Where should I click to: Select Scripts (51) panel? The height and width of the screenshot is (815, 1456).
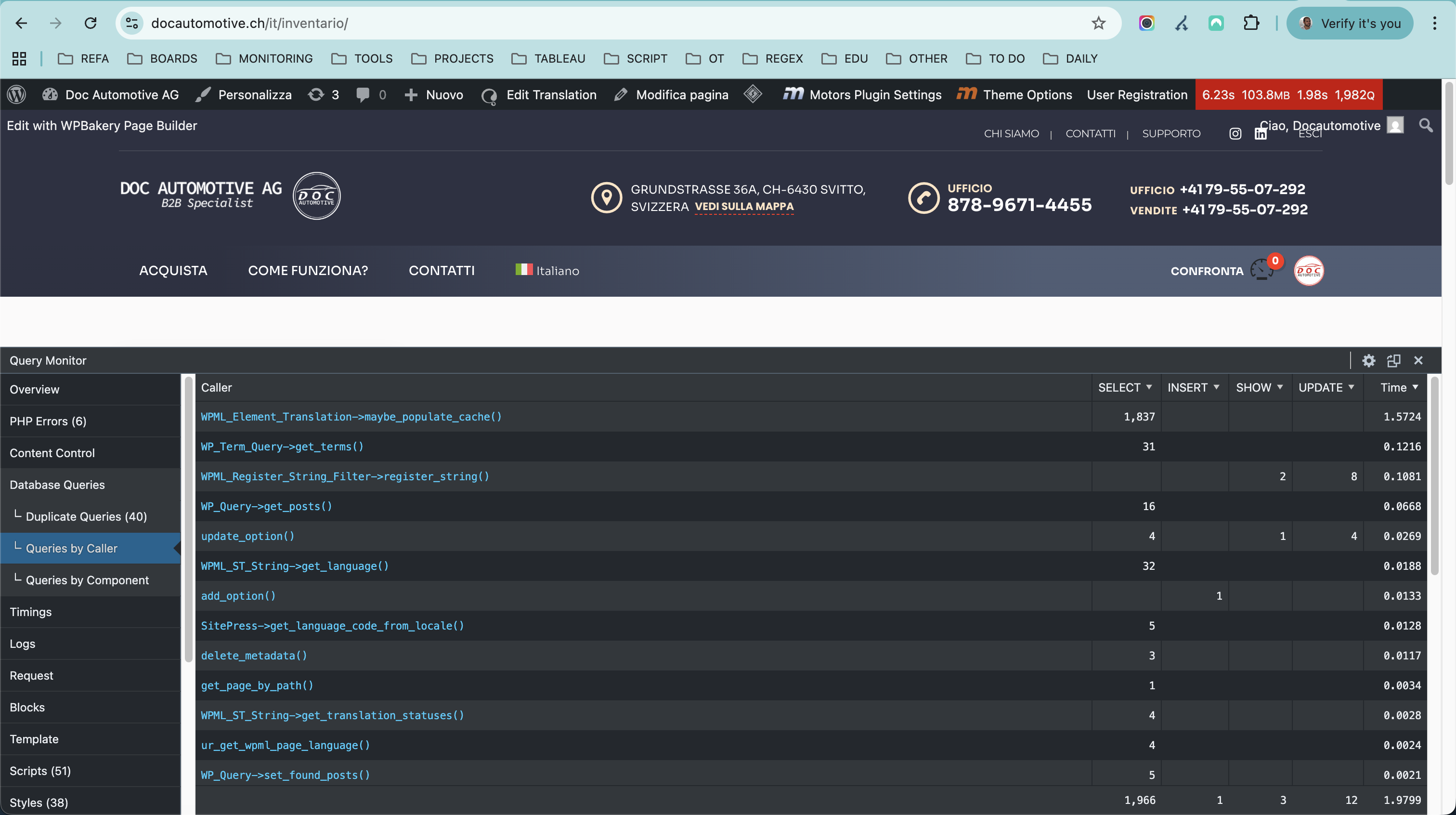[x=91, y=771]
